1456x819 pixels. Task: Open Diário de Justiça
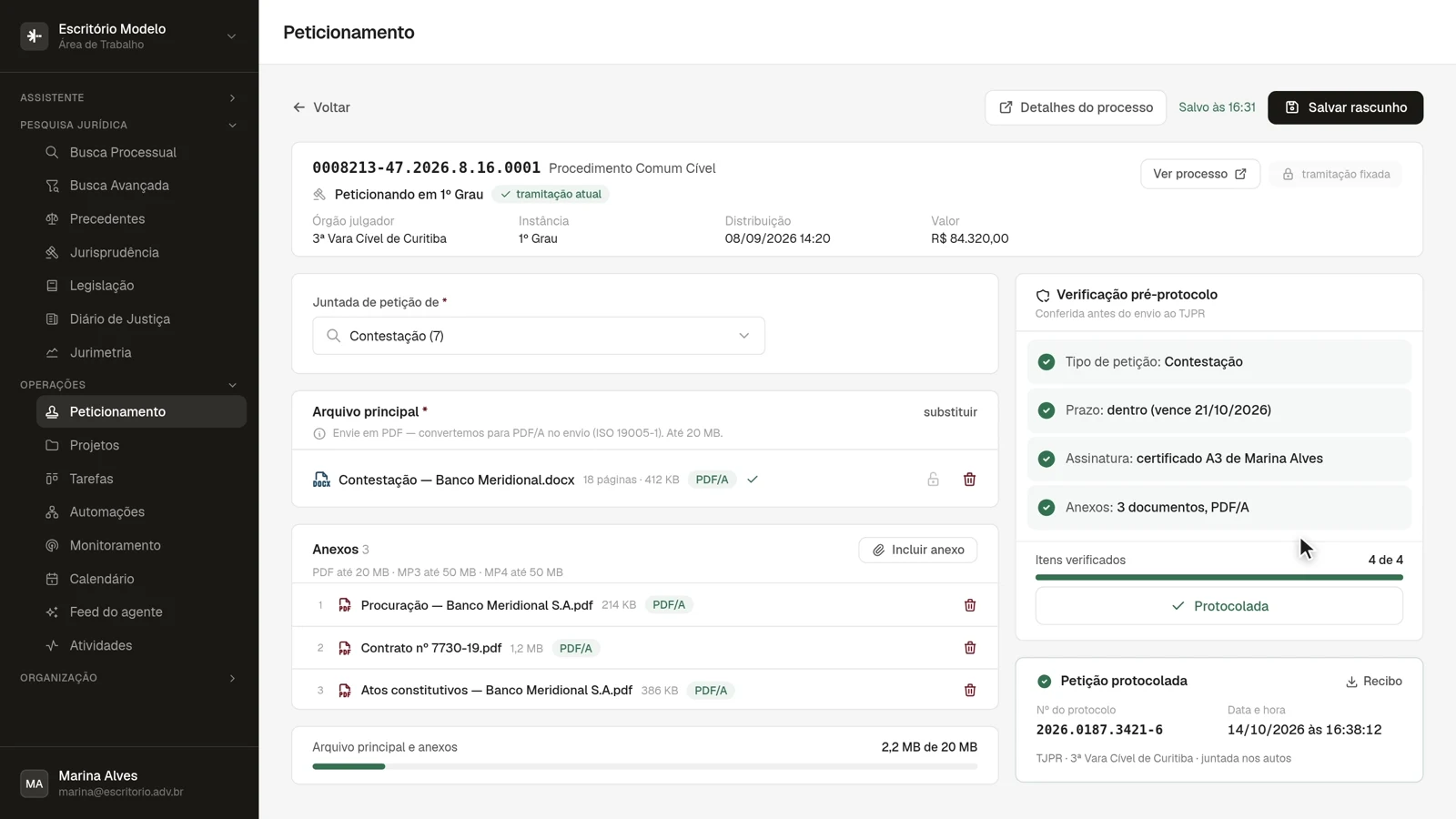pyautogui.click(x=141, y=319)
